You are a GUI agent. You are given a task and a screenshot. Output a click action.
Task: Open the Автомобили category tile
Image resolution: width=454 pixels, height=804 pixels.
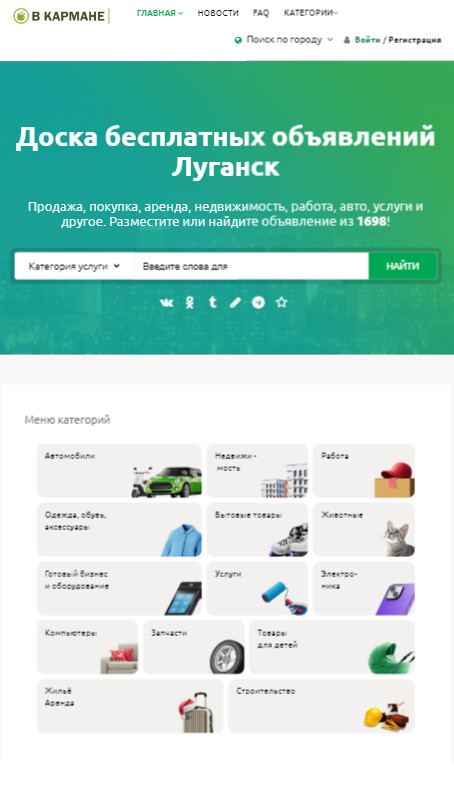(120, 471)
